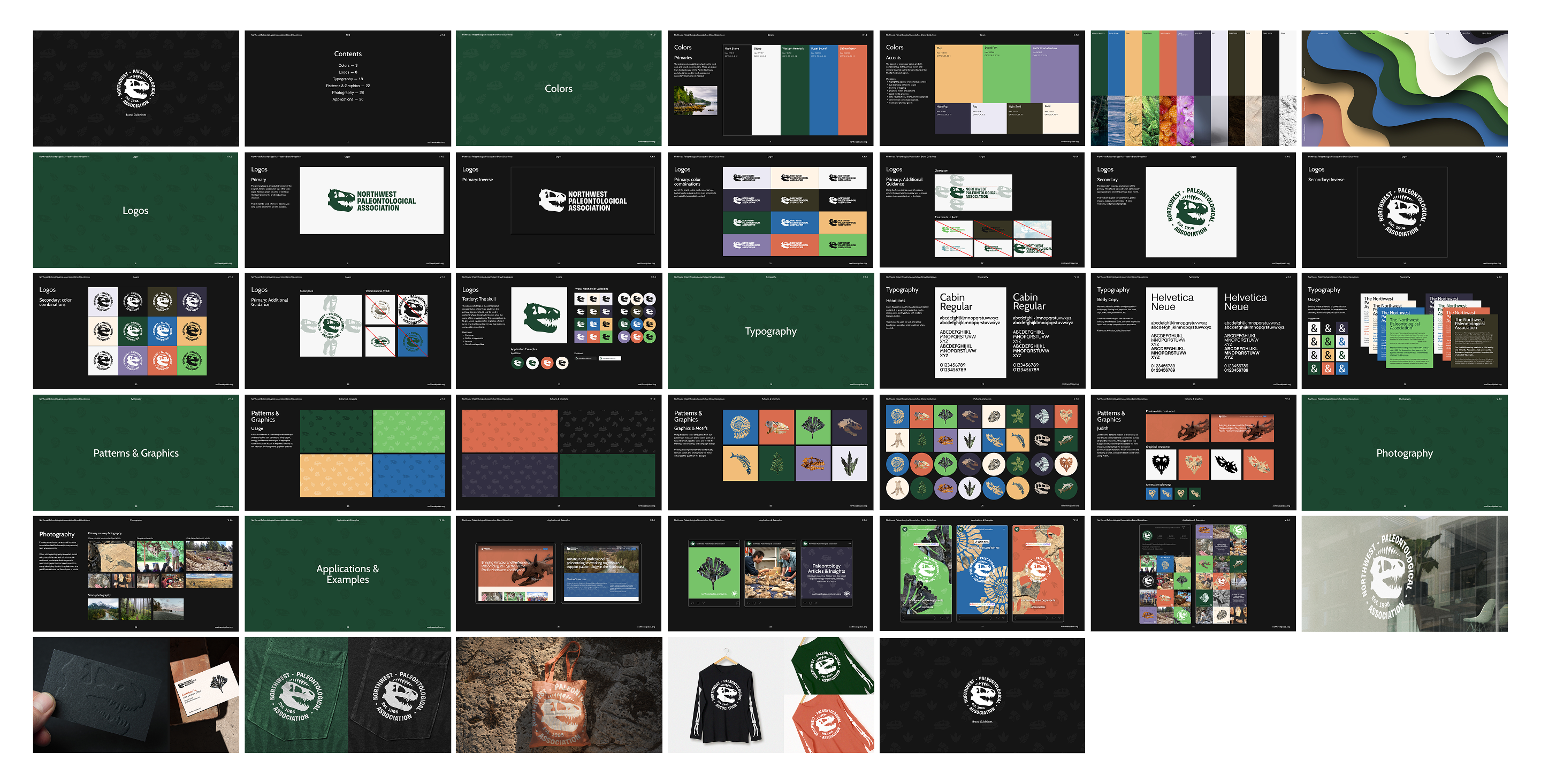The image size is (1541, 784).
Task: Click the Patterns & Graphics contents entry
Action: pos(349,86)
